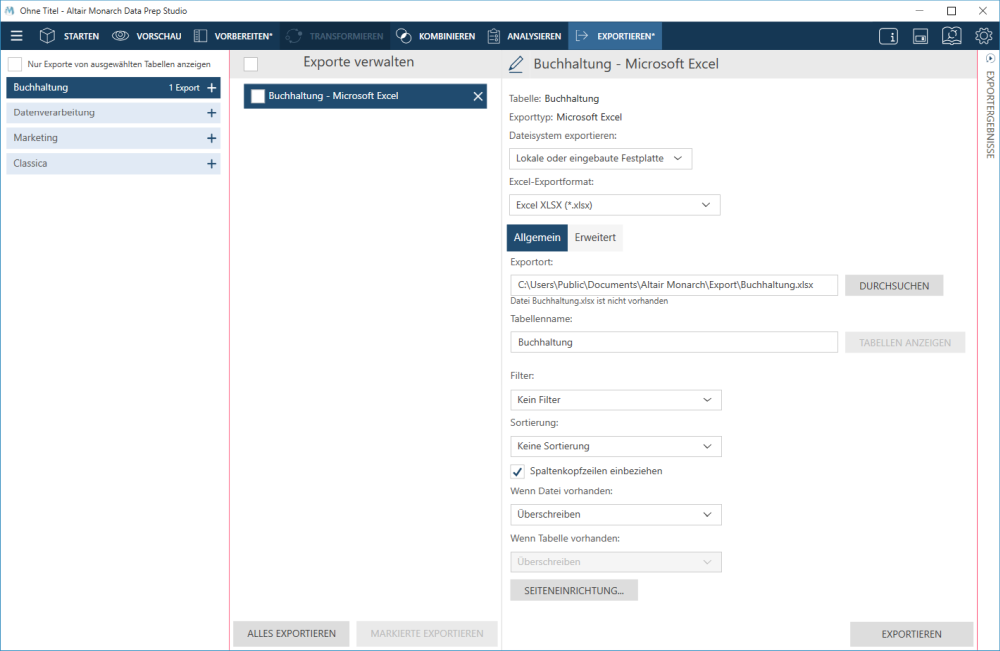
Task: Go to the Starten section
Action: click(81, 36)
